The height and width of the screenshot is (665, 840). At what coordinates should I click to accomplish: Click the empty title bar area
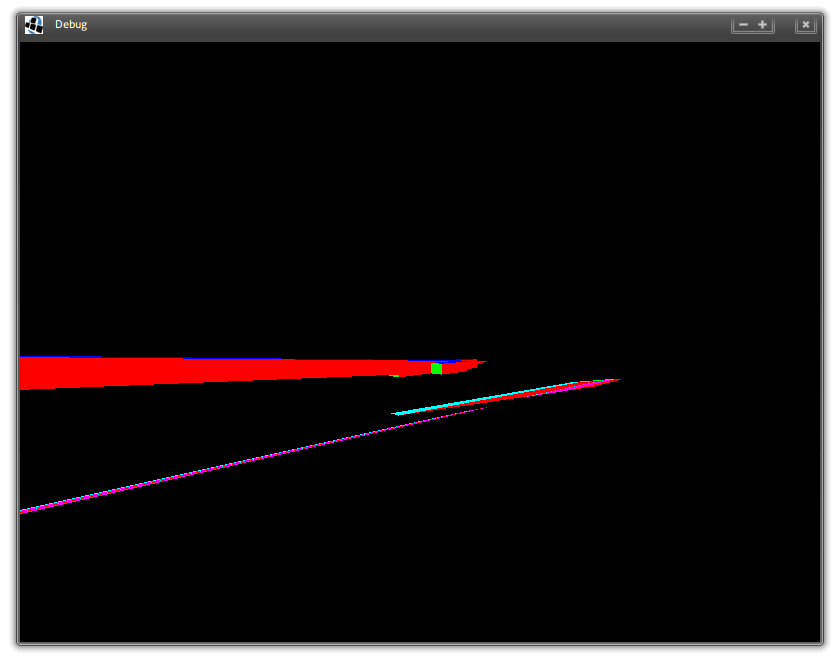[400, 25]
